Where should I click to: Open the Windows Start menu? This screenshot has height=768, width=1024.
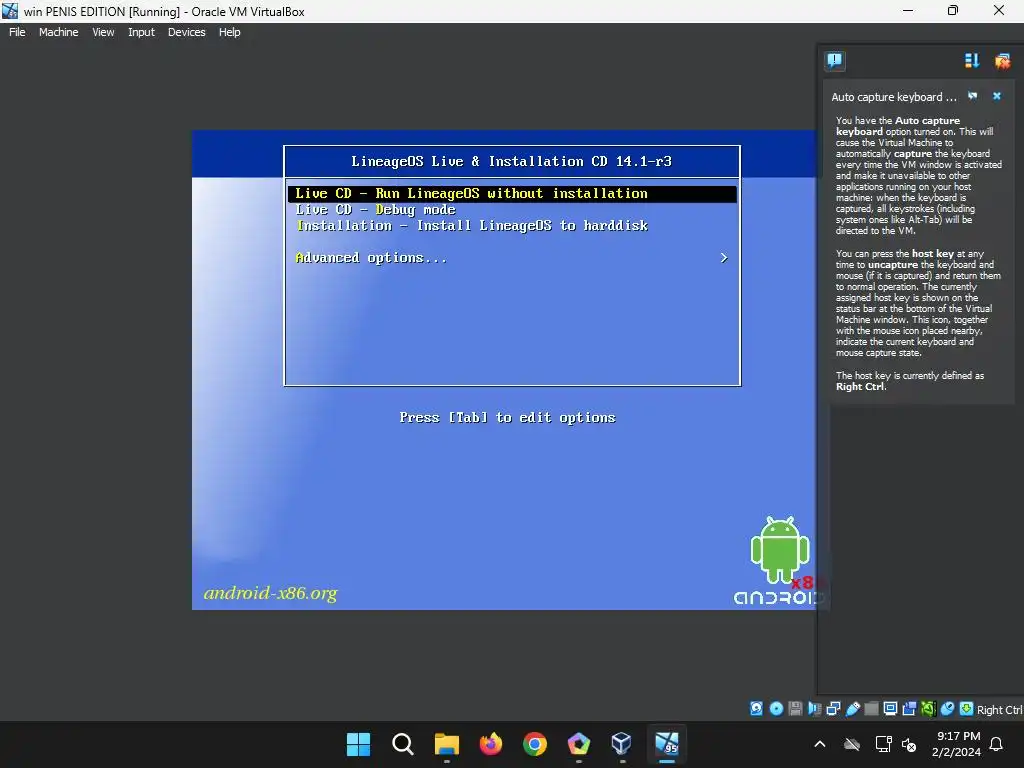coord(358,744)
